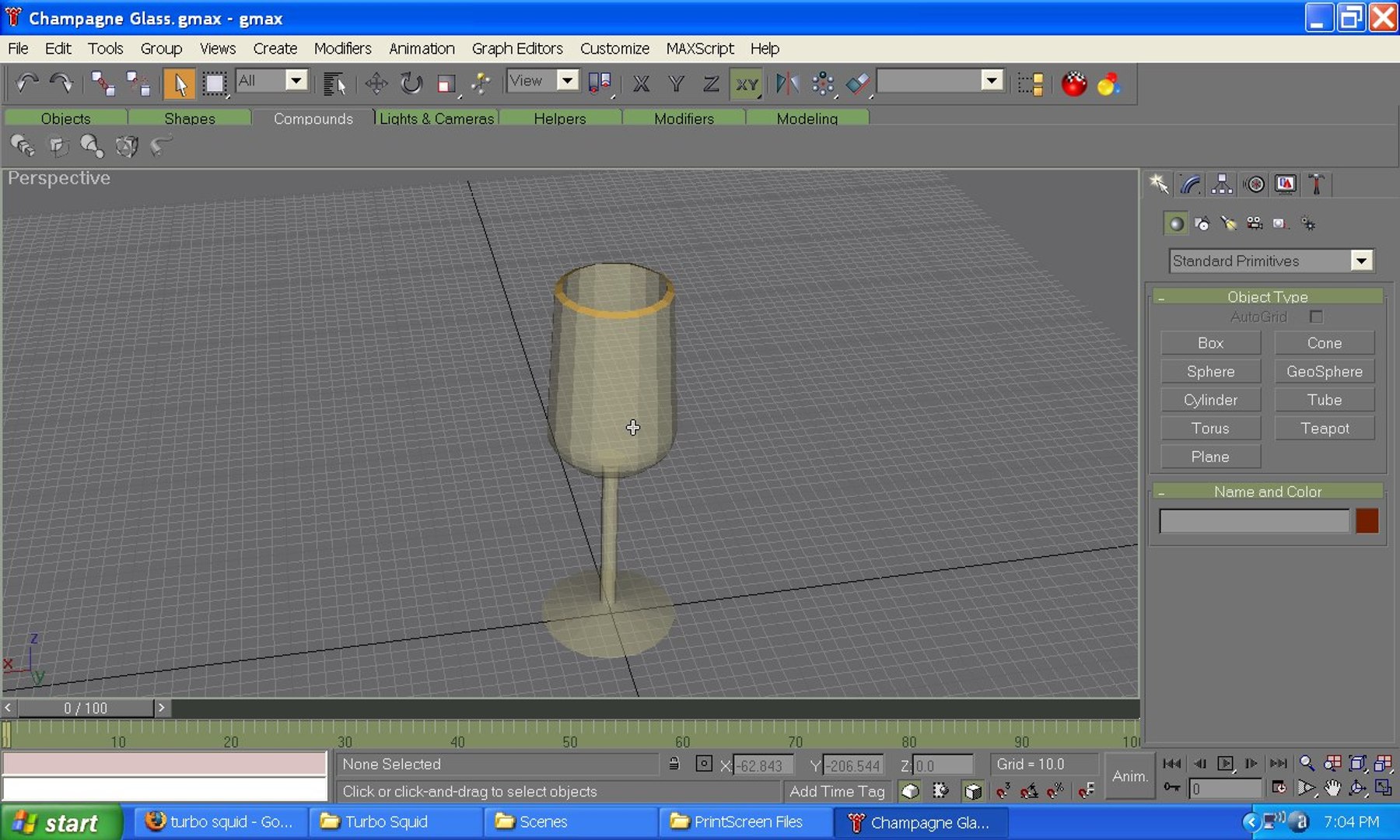Viewport: 1400px width, 840px height.
Task: Open the Hierarchy command panel tab
Action: pyautogui.click(x=1222, y=184)
